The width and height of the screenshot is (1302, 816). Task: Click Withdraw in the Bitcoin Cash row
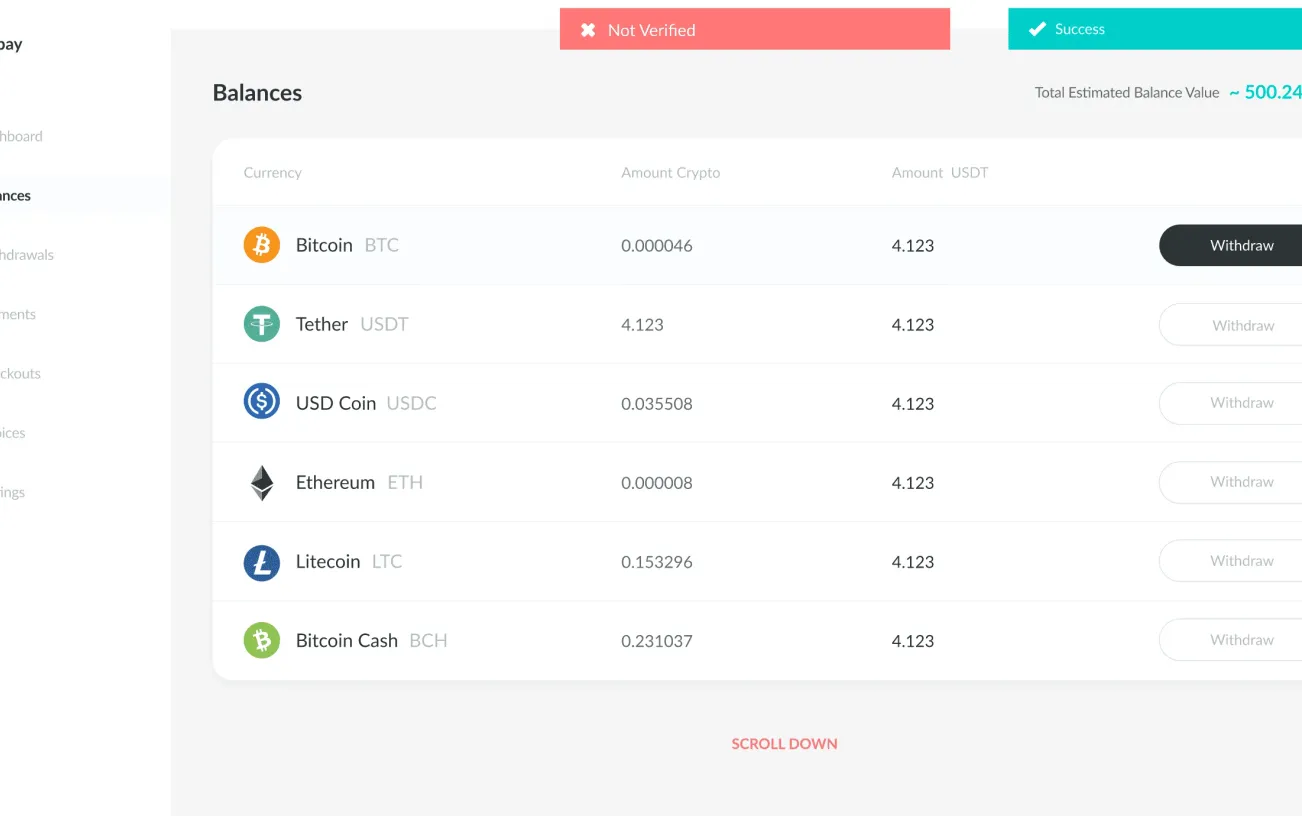click(x=1231, y=640)
